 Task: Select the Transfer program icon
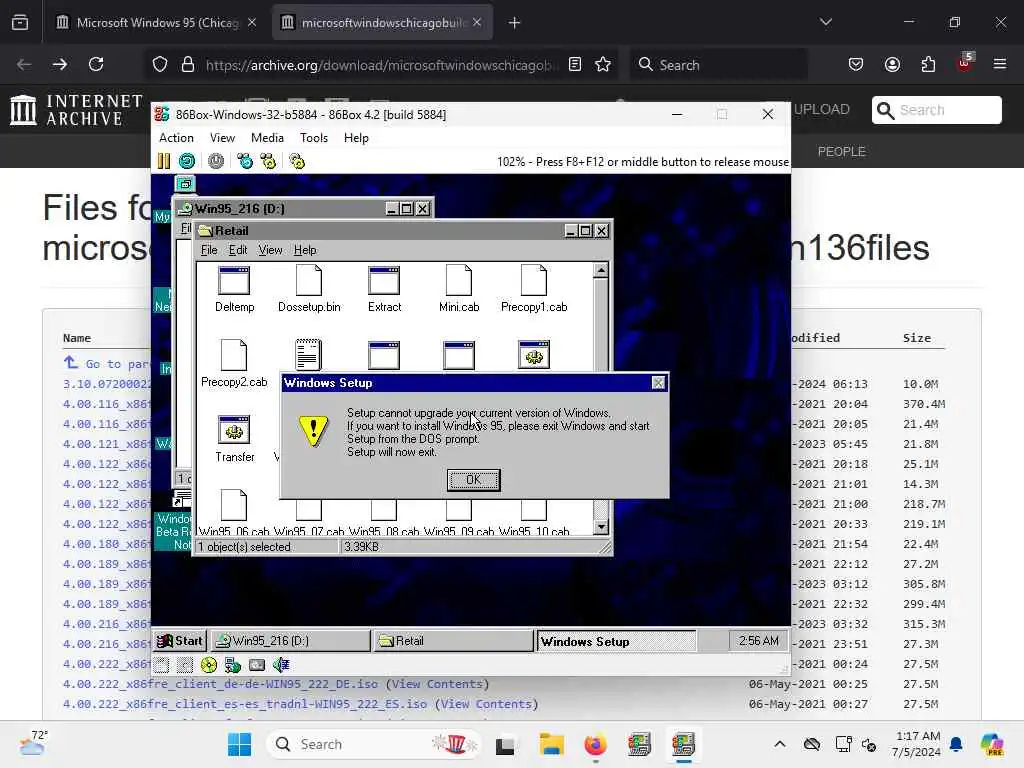pyautogui.click(x=234, y=439)
